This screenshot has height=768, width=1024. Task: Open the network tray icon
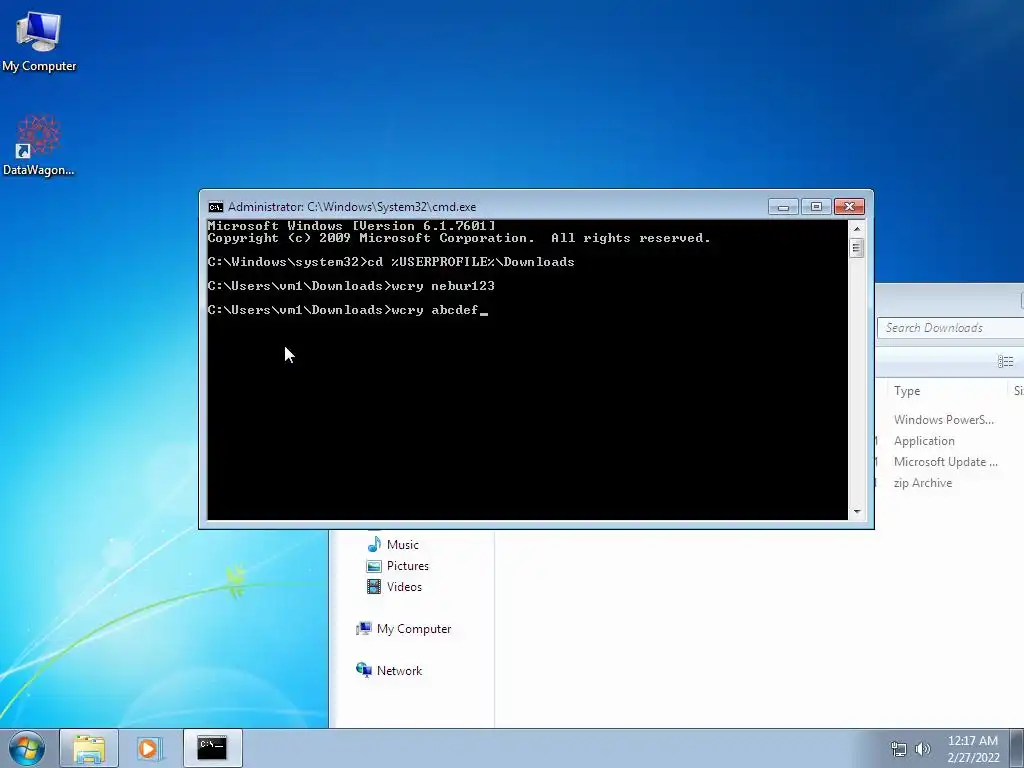pyautogui.click(x=899, y=749)
